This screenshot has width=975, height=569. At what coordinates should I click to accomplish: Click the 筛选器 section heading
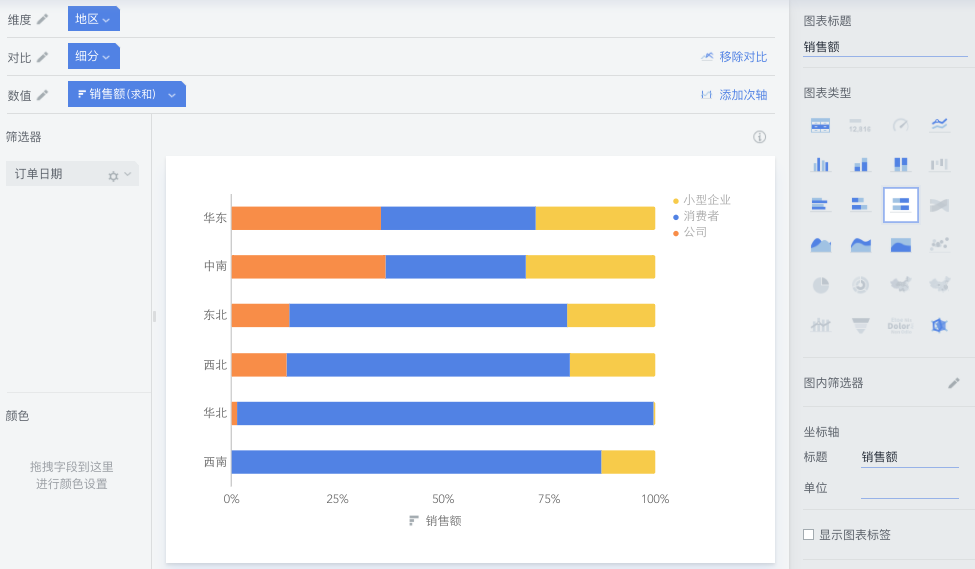24,137
